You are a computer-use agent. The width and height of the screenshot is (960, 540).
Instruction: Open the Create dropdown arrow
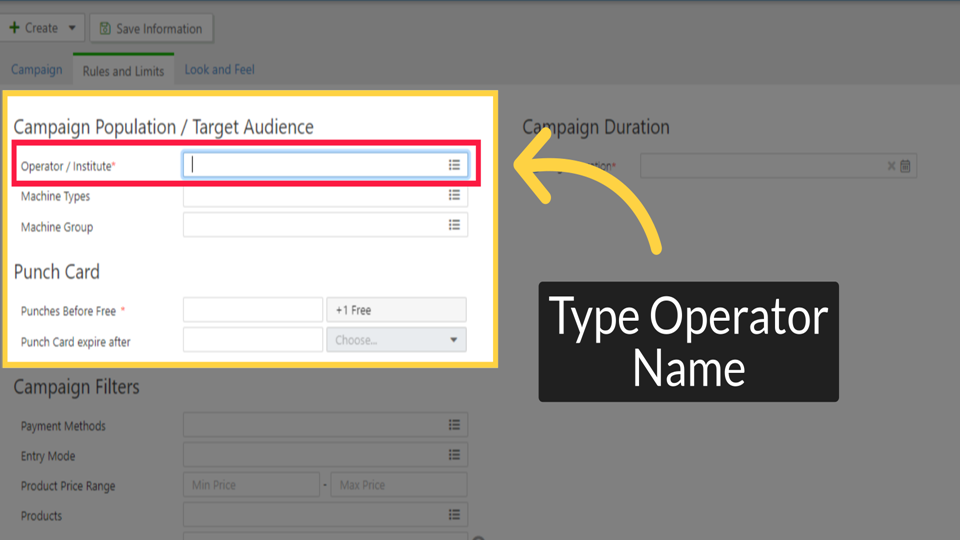click(72, 28)
